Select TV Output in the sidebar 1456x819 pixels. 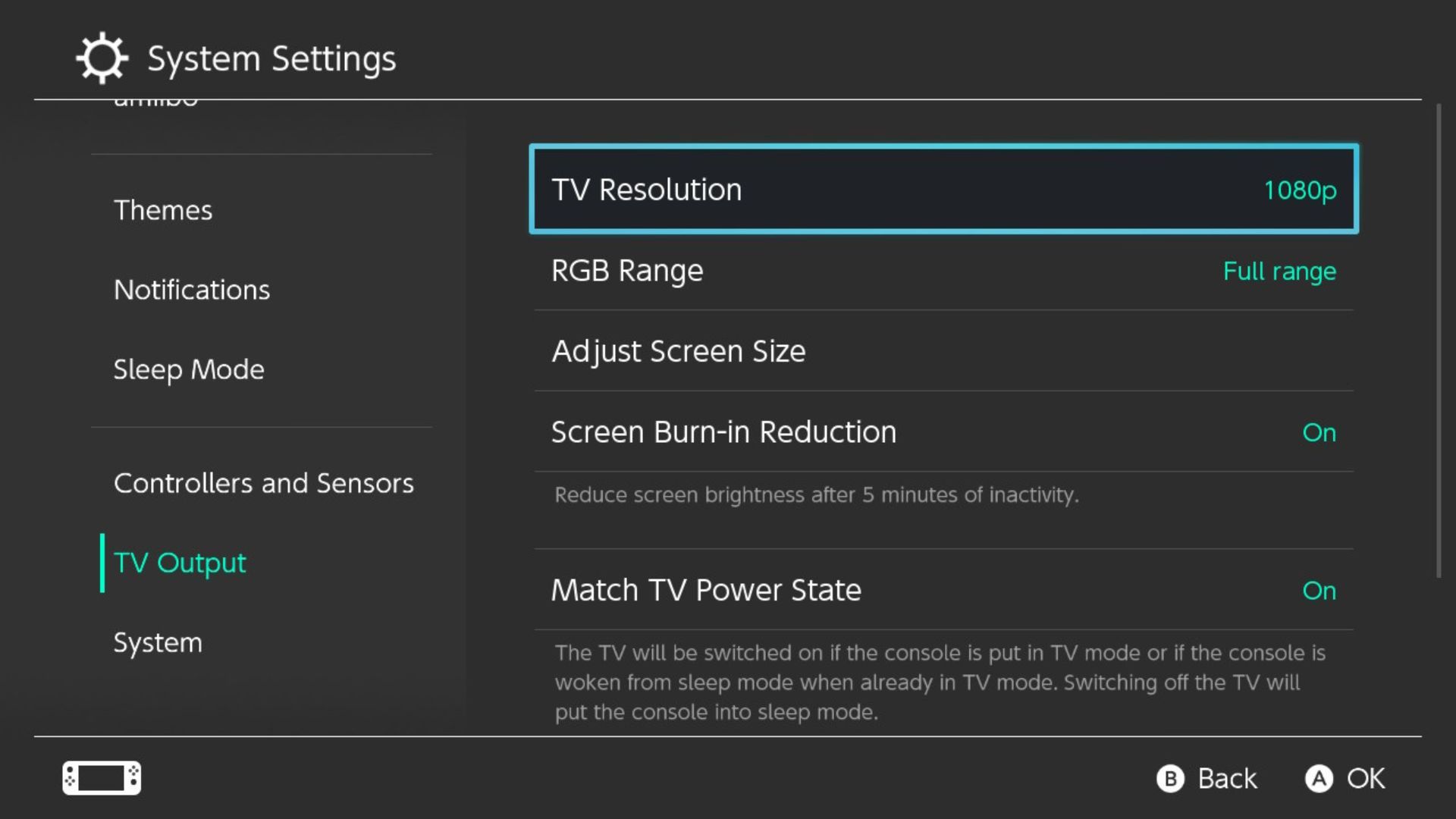180,563
